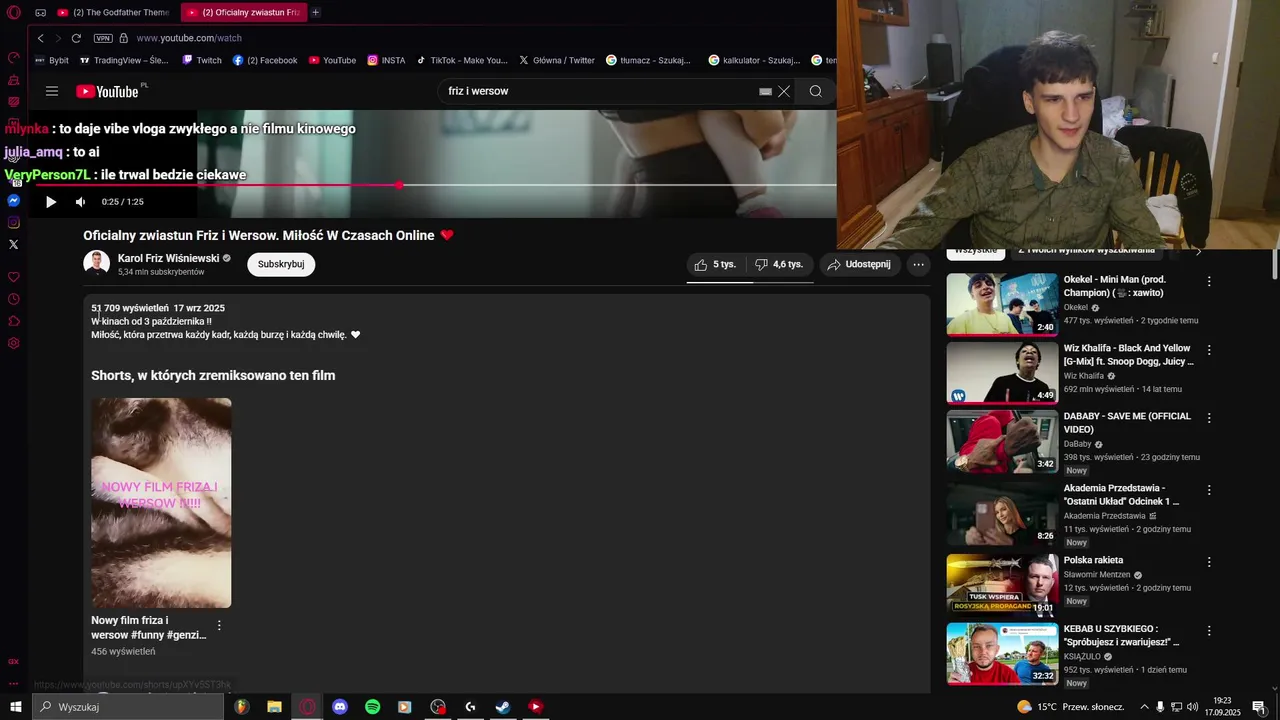This screenshot has height=720, width=1280.
Task: Open options for 'DABABY - SAVE ME'
Action: [x=1209, y=418]
